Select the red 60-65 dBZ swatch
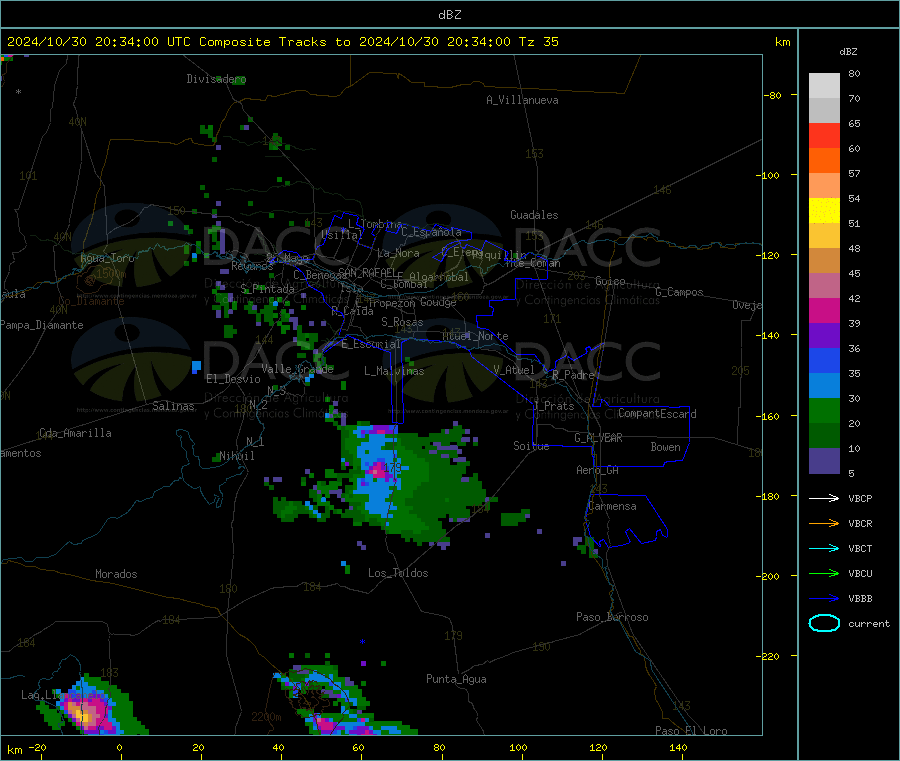This screenshot has width=900, height=761. [x=824, y=135]
